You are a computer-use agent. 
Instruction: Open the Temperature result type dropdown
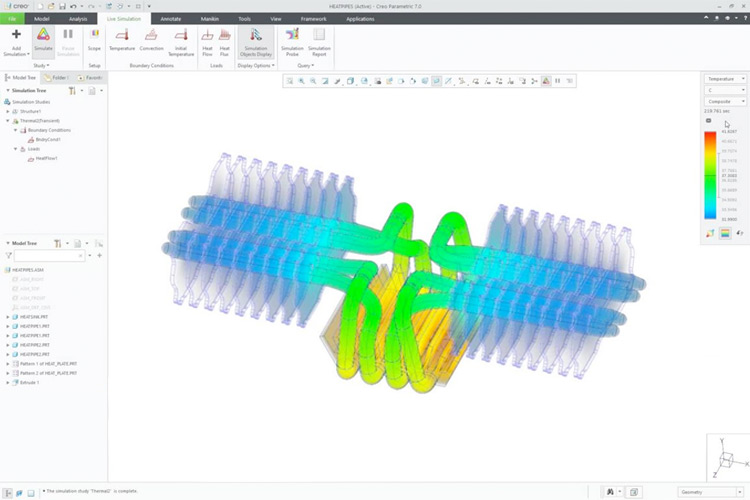725,78
